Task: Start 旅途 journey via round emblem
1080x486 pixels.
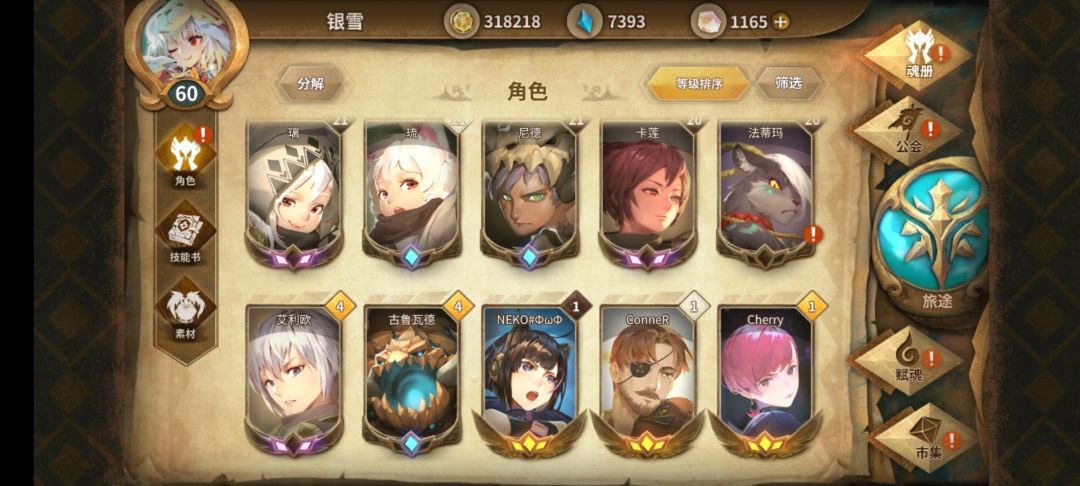Action: coord(937,236)
